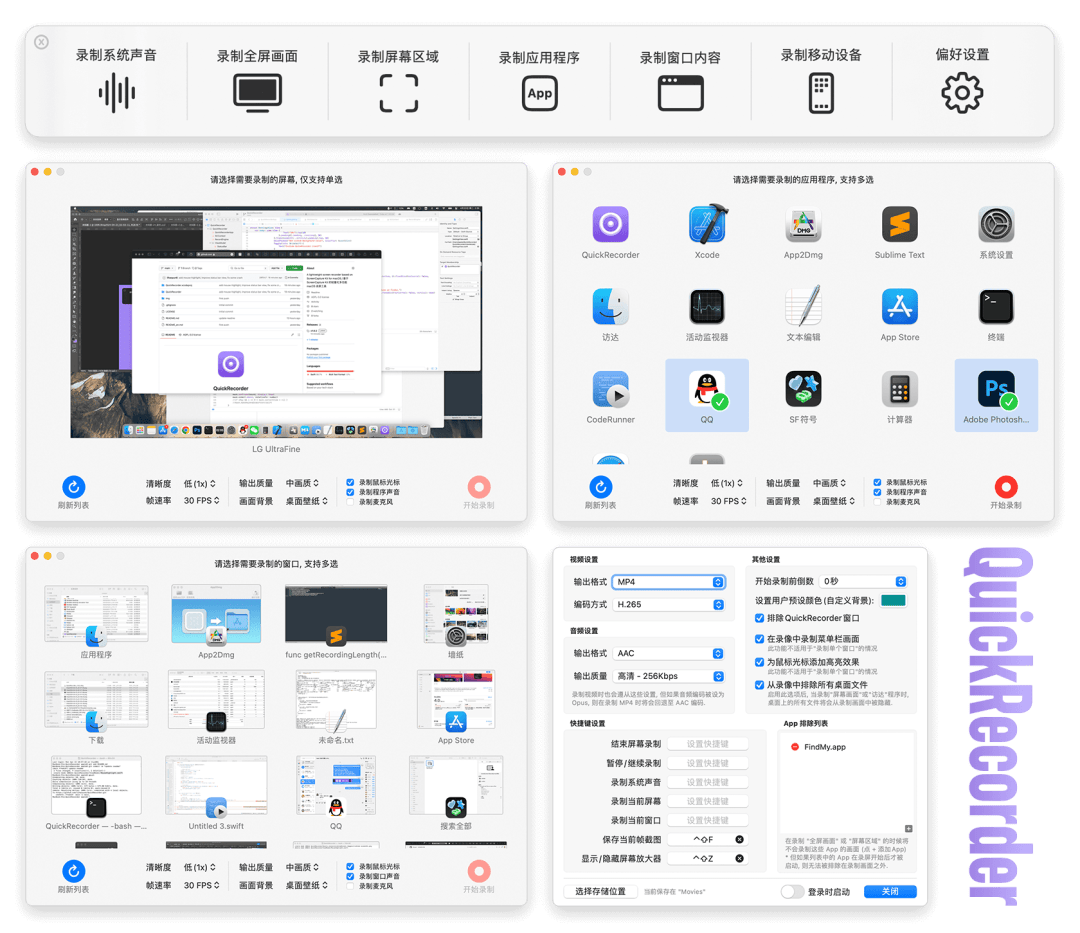Click the 选择存储位置 button
Screen dimensions: 1080x933
[600, 892]
